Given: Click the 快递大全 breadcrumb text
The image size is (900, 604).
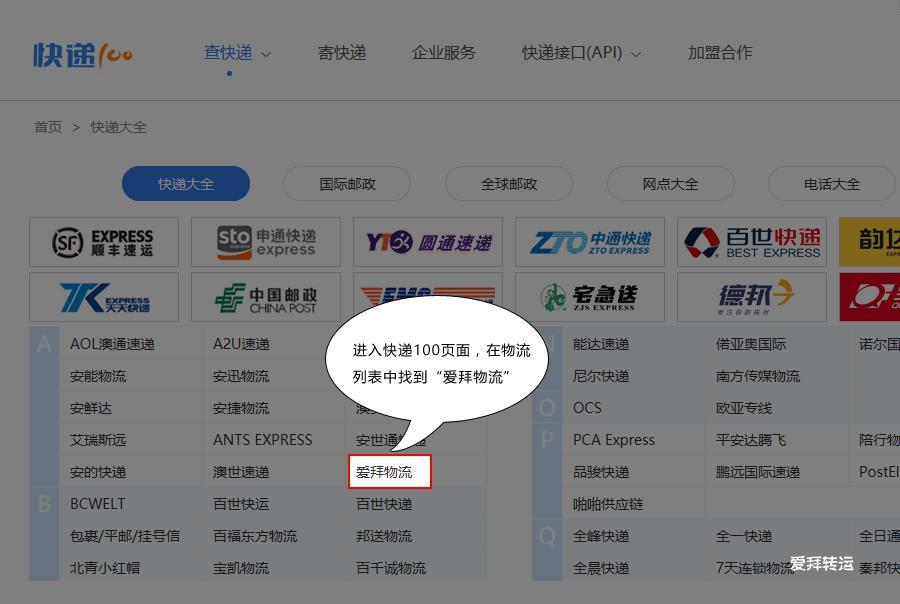Looking at the screenshot, I should tap(118, 127).
